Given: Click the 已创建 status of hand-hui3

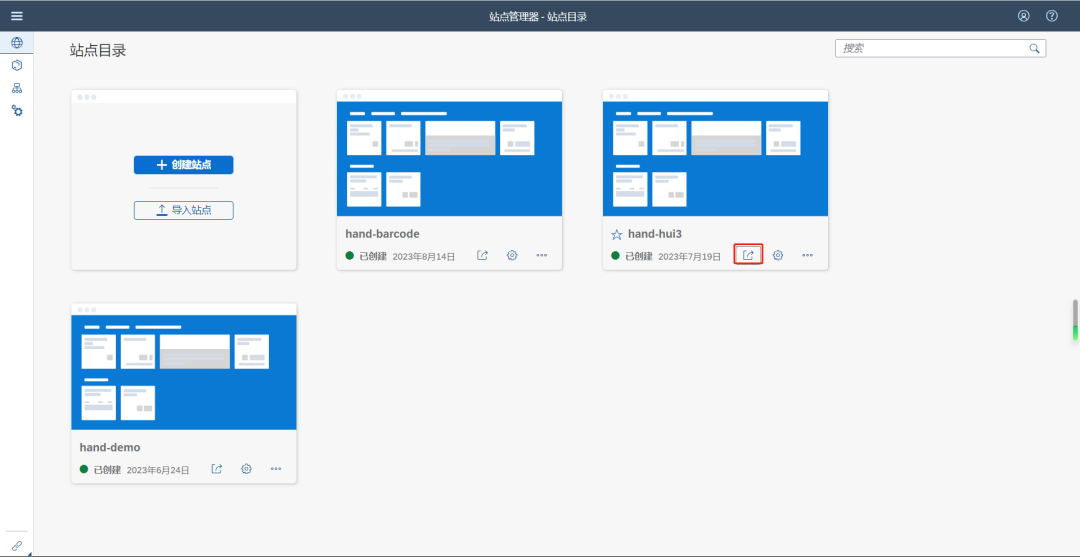Looking at the screenshot, I should (638, 256).
